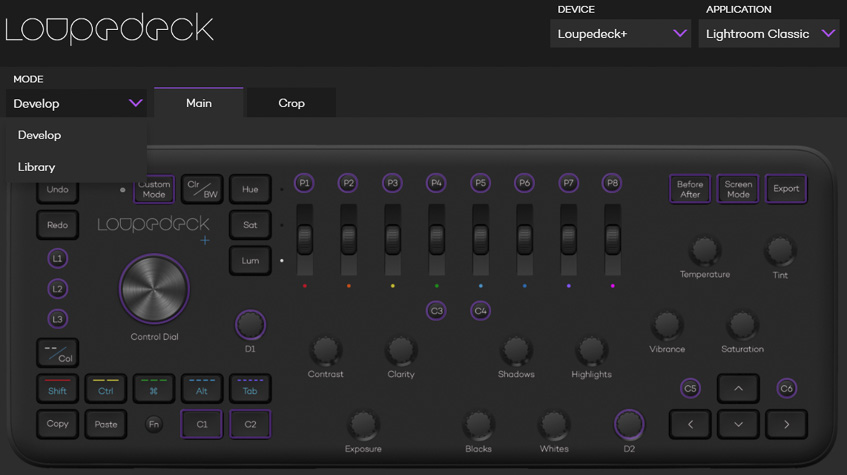Select the Clarity knob
Viewport: 847px width, 475px height.
click(401, 351)
